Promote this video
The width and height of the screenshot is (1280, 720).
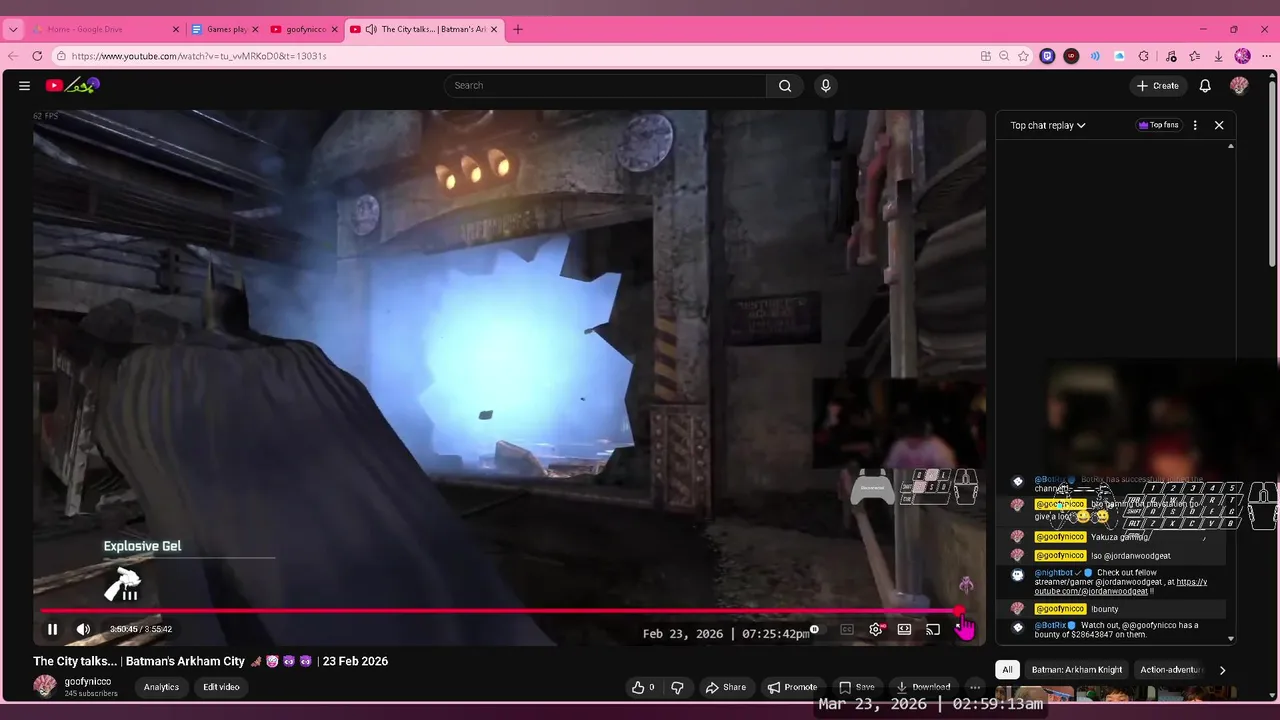[x=792, y=687]
